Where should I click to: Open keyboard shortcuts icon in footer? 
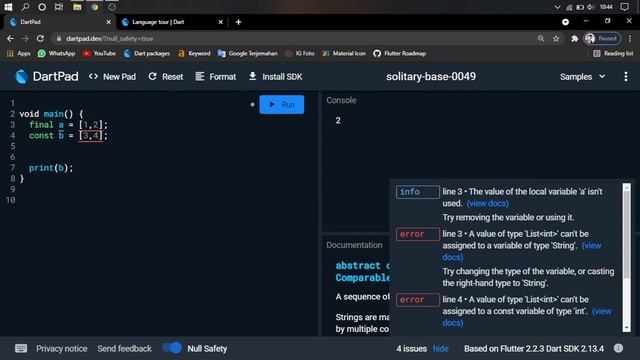pyautogui.click(x=21, y=348)
